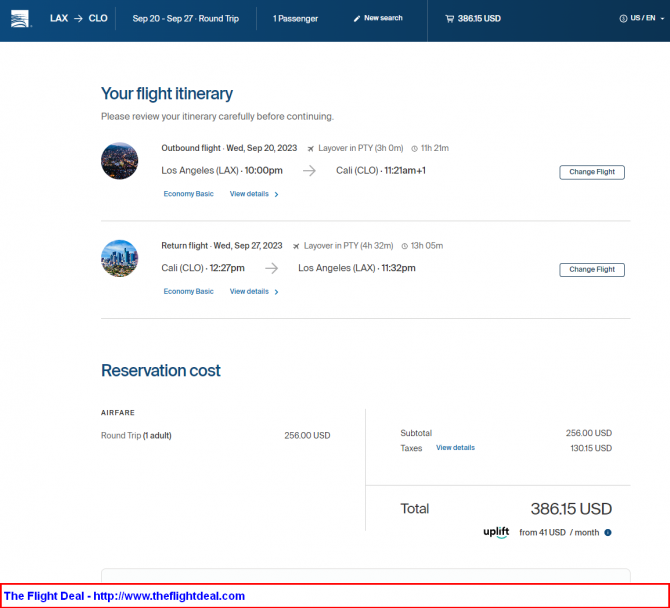Click 'from 41 USD / month' text
Viewport: 670px width, 608px height.
[x=559, y=532]
